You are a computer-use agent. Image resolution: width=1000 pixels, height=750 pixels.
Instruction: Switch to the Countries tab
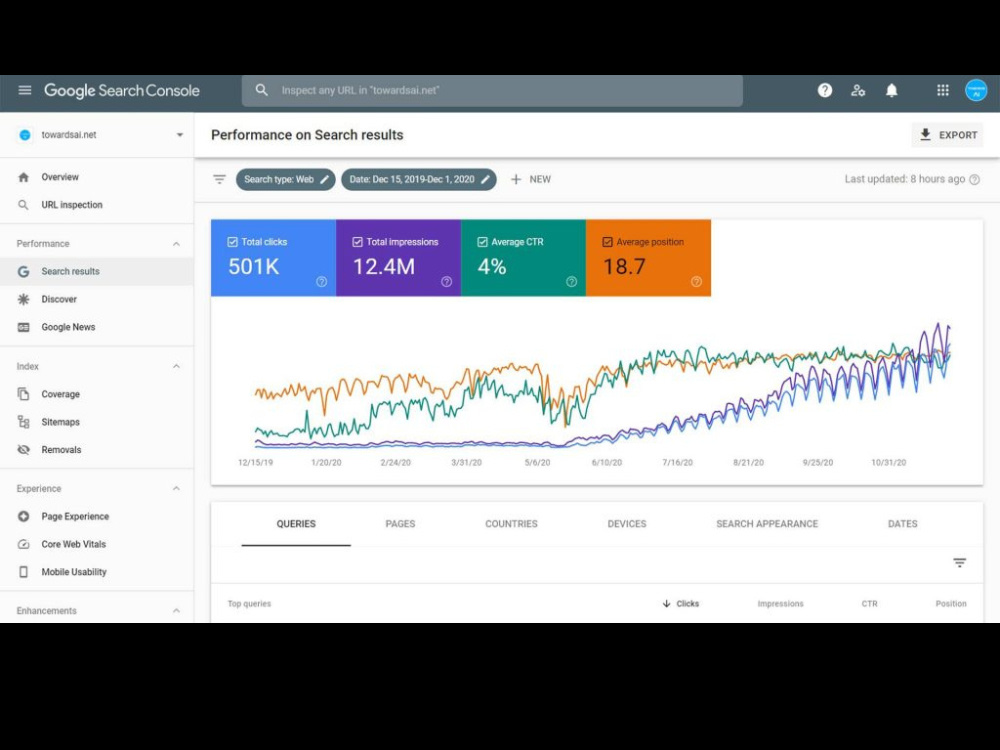[x=511, y=524]
